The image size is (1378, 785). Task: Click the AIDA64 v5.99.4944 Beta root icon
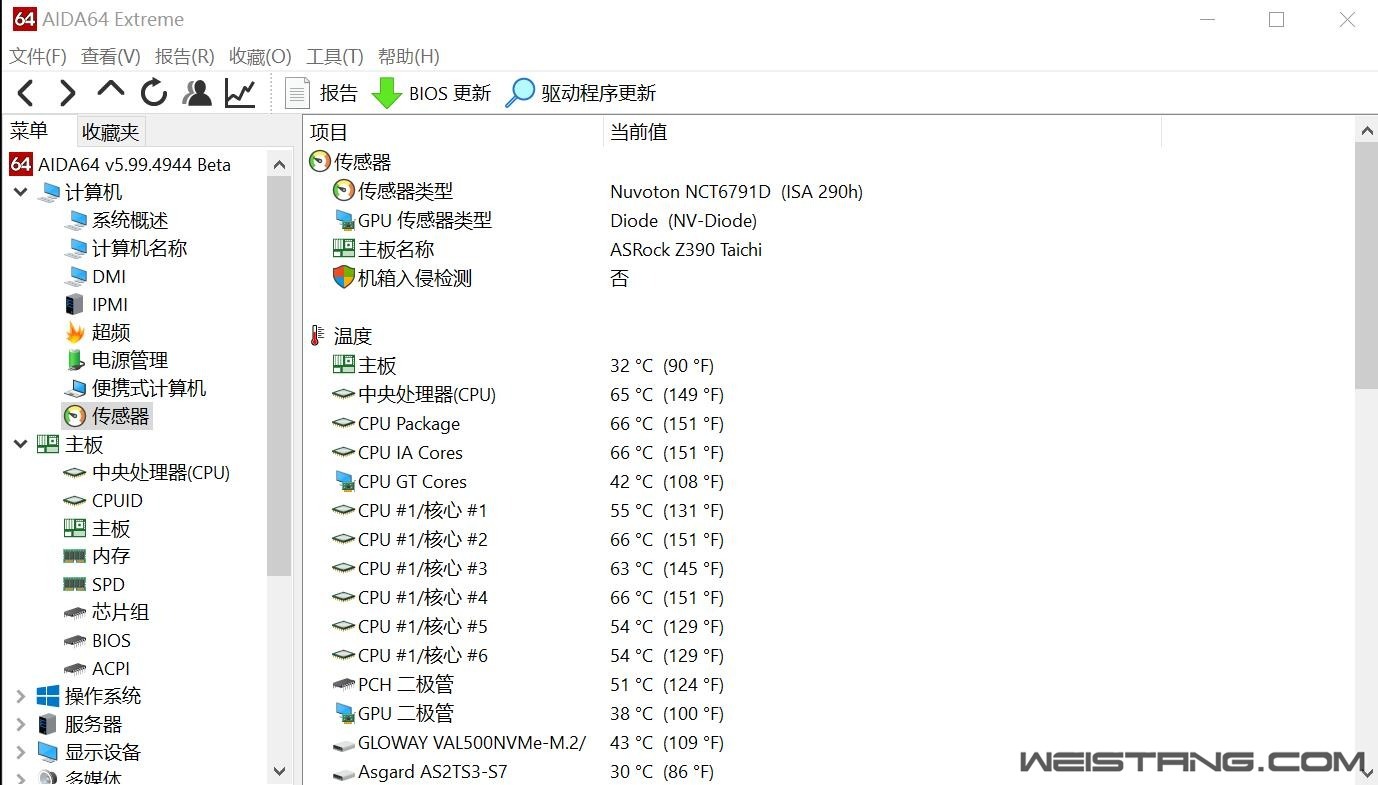click(21, 164)
